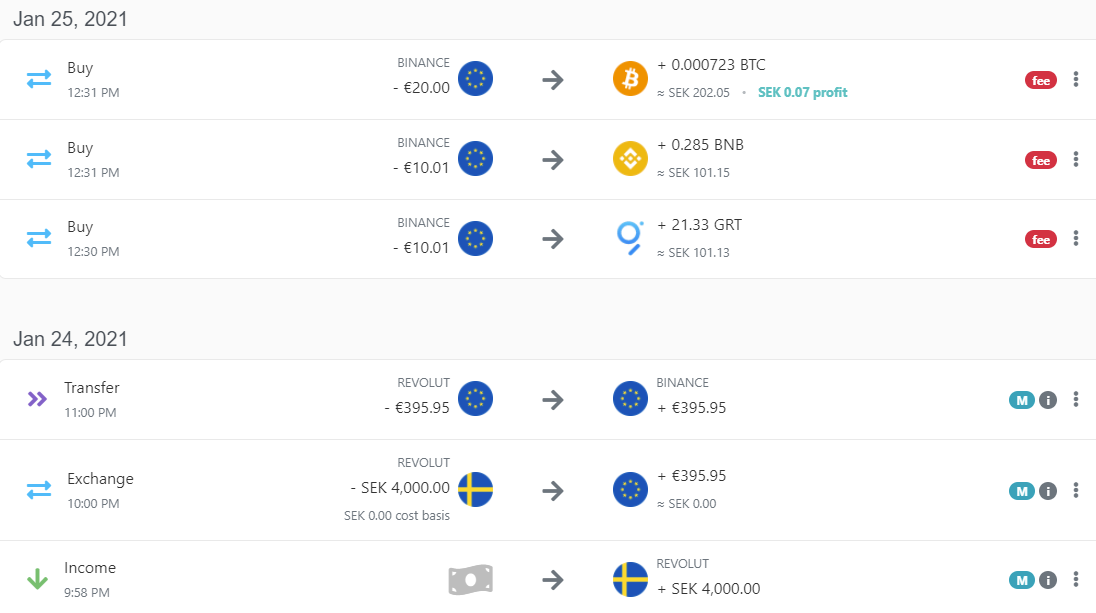Select the Jan 25, 2021 date header

coord(70,18)
